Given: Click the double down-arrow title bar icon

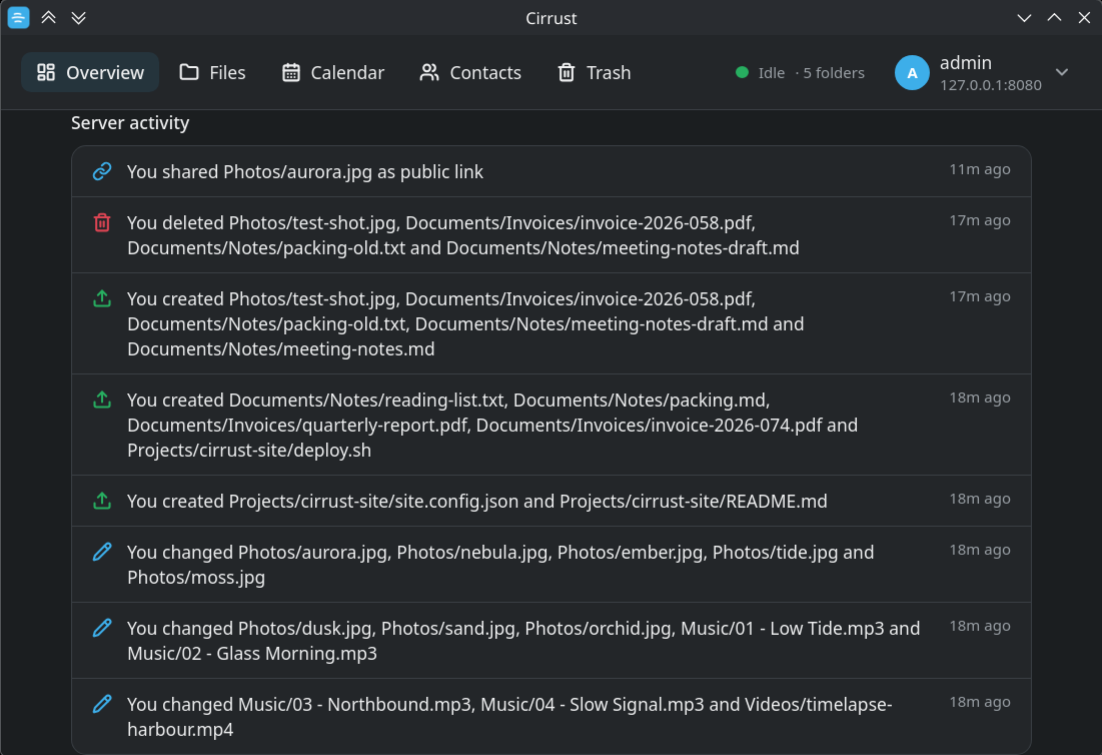Looking at the screenshot, I should [x=79, y=18].
